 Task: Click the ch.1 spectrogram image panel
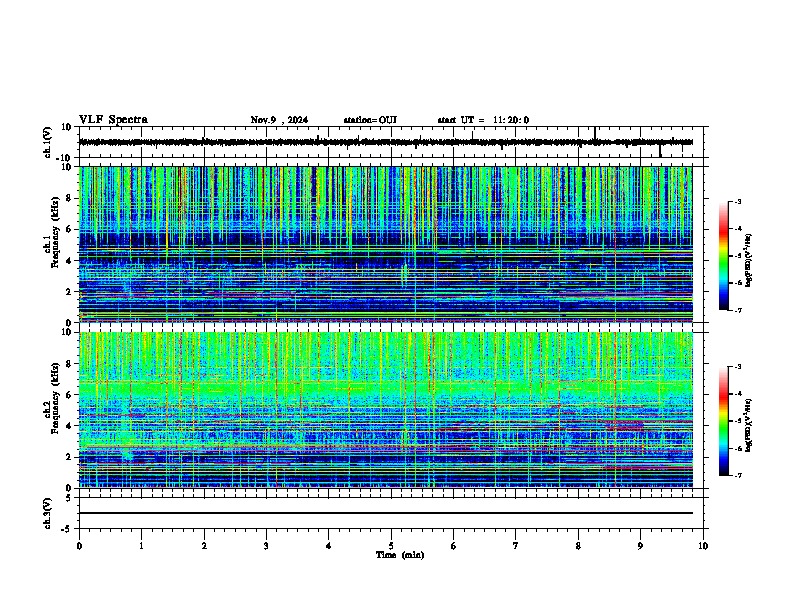pos(386,244)
